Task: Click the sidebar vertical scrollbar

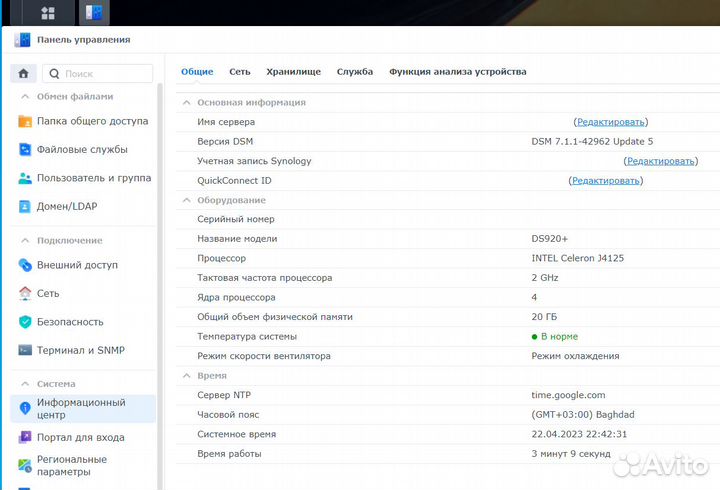Action: [160, 285]
